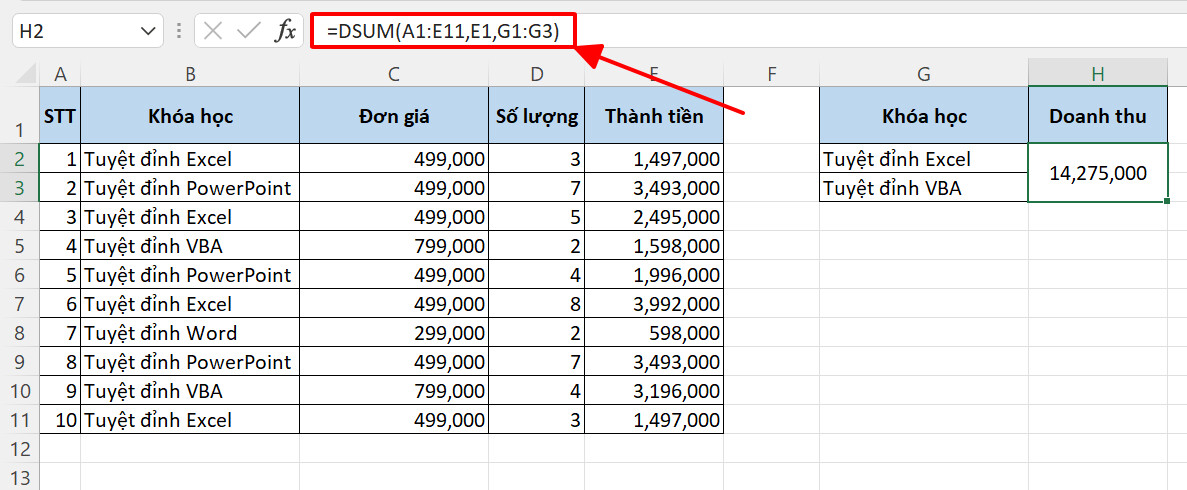Select column D header
Screen dimensions: 1187x490
(x=537, y=73)
